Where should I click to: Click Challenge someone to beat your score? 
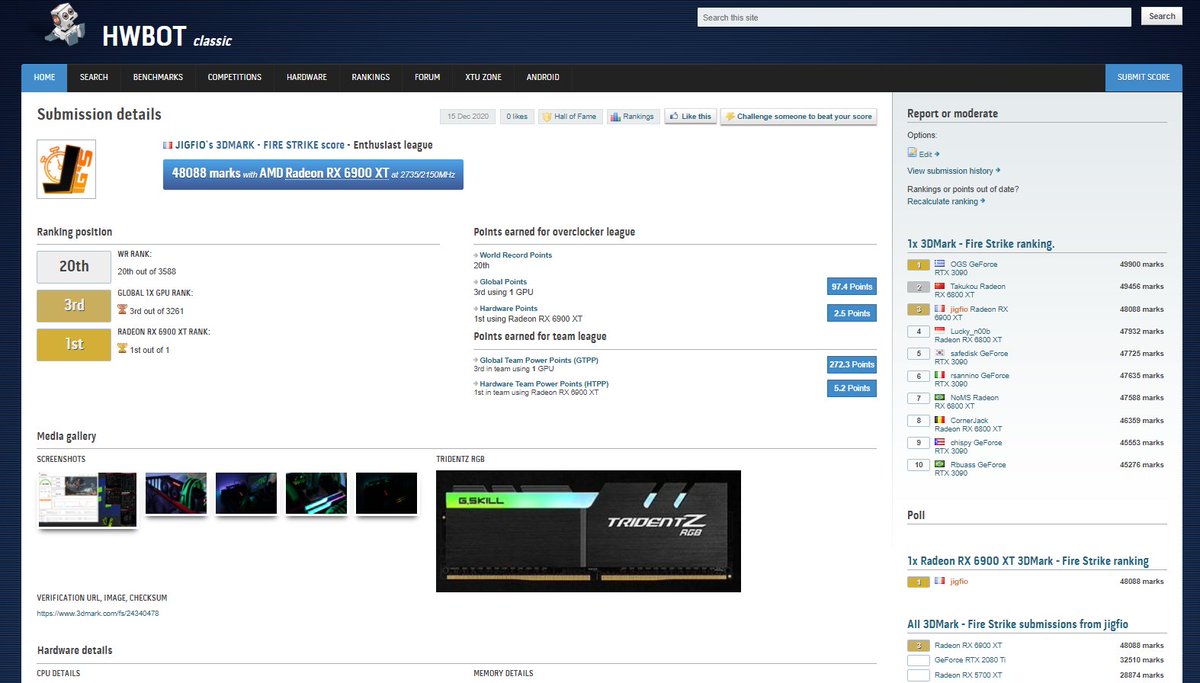(x=798, y=116)
